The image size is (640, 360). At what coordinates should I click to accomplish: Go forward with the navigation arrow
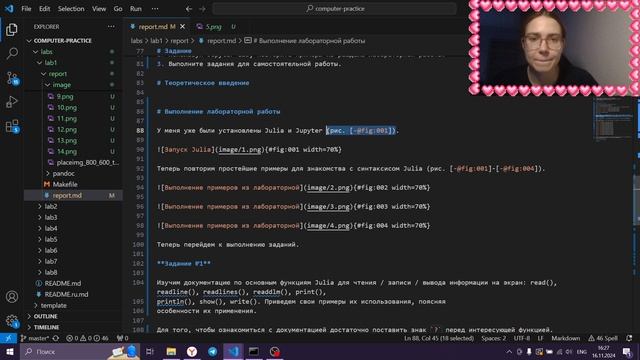pyautogui.click(x=202, y=9)
